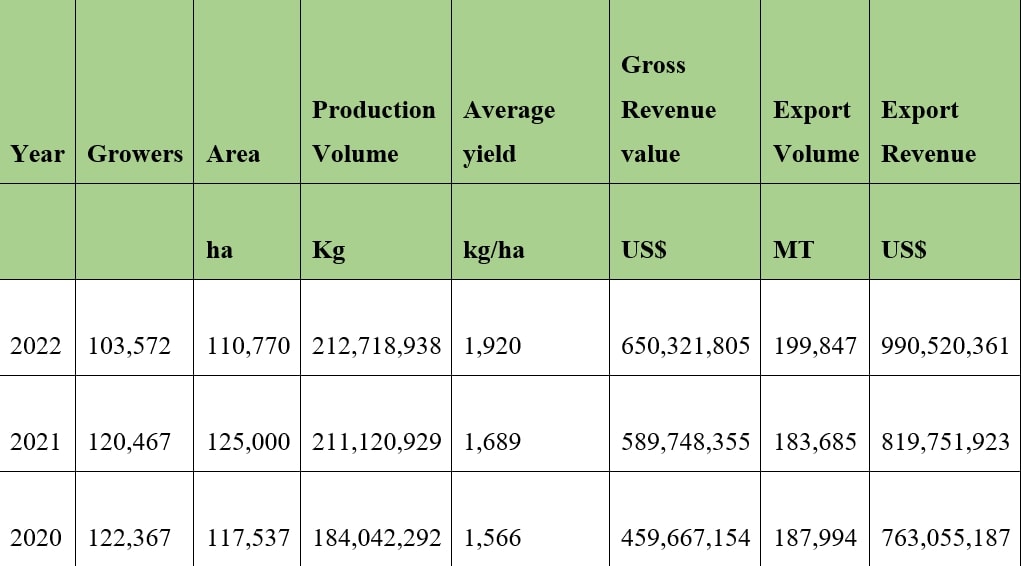Screen dimensions: 1021x566
Task: Click average yield 1,920
Action: point(492,346)
